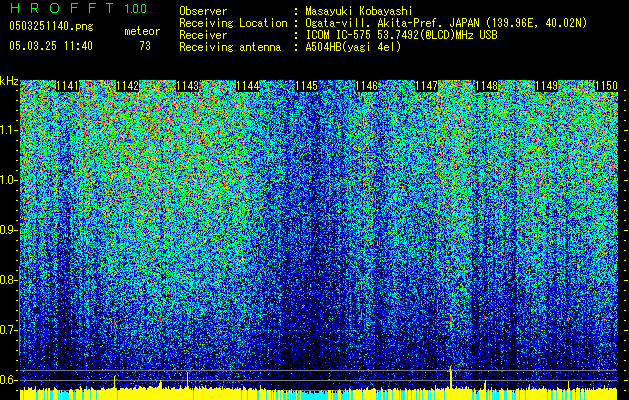The height and width of the screenshot is (400, 629).
Task: Click the 0.9 frequency axis label
Action: click(8, 230)
